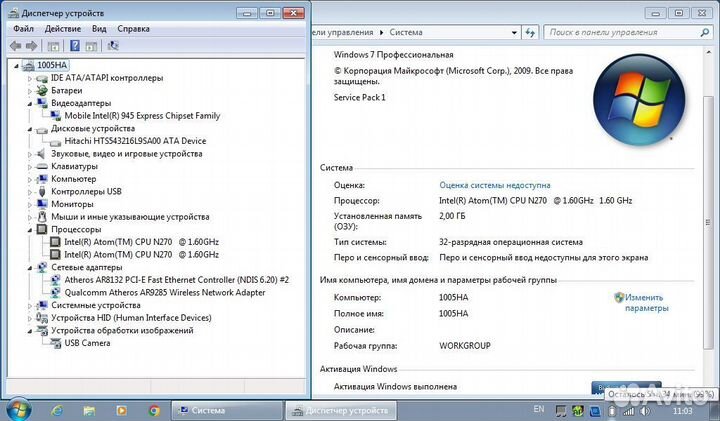Click the Service Pack 1 text
Viewport: 720px width, 421px height.
pos(360,97)
